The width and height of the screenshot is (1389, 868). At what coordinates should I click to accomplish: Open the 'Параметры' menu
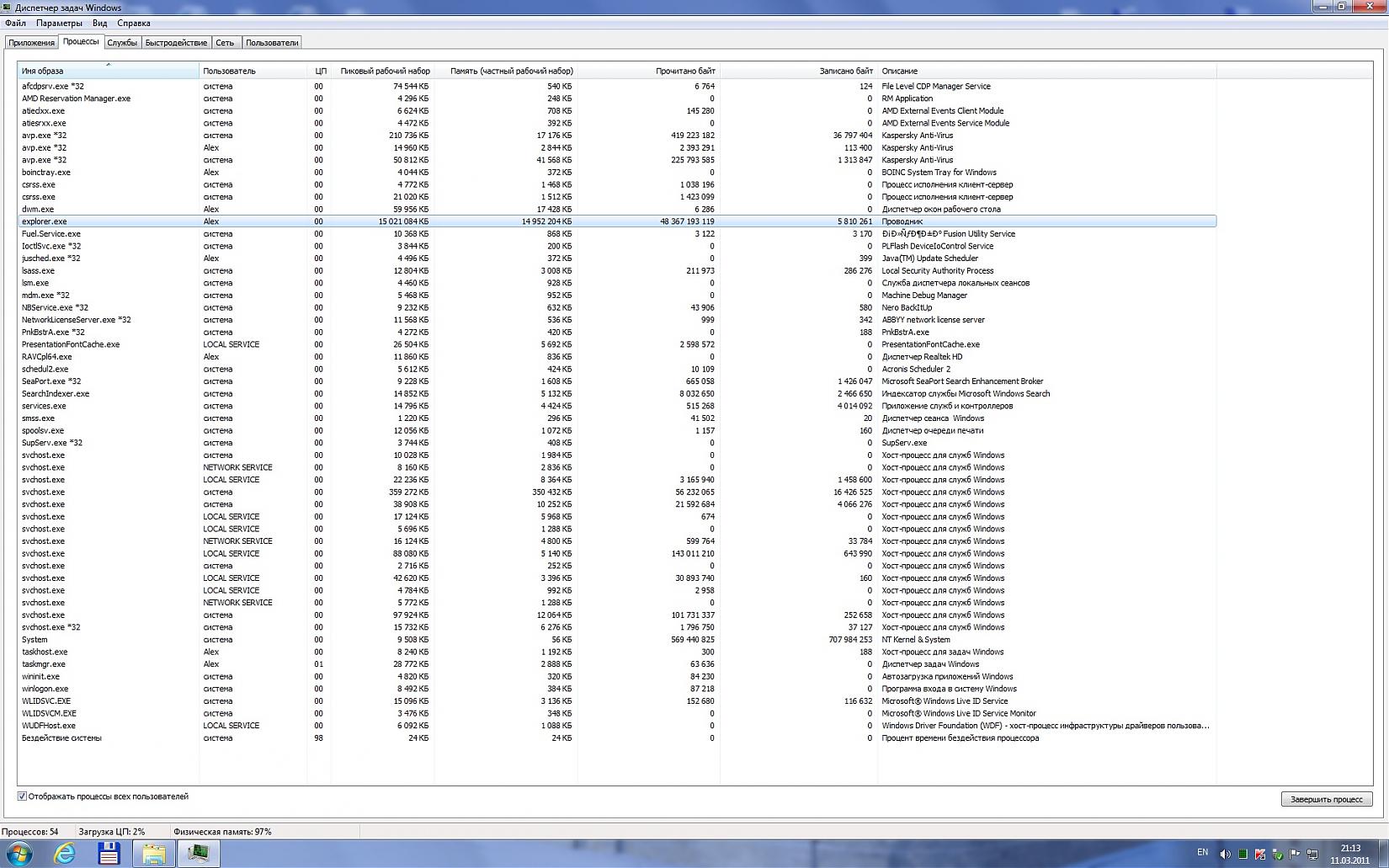pyautogui.click(x=59, y=23)
